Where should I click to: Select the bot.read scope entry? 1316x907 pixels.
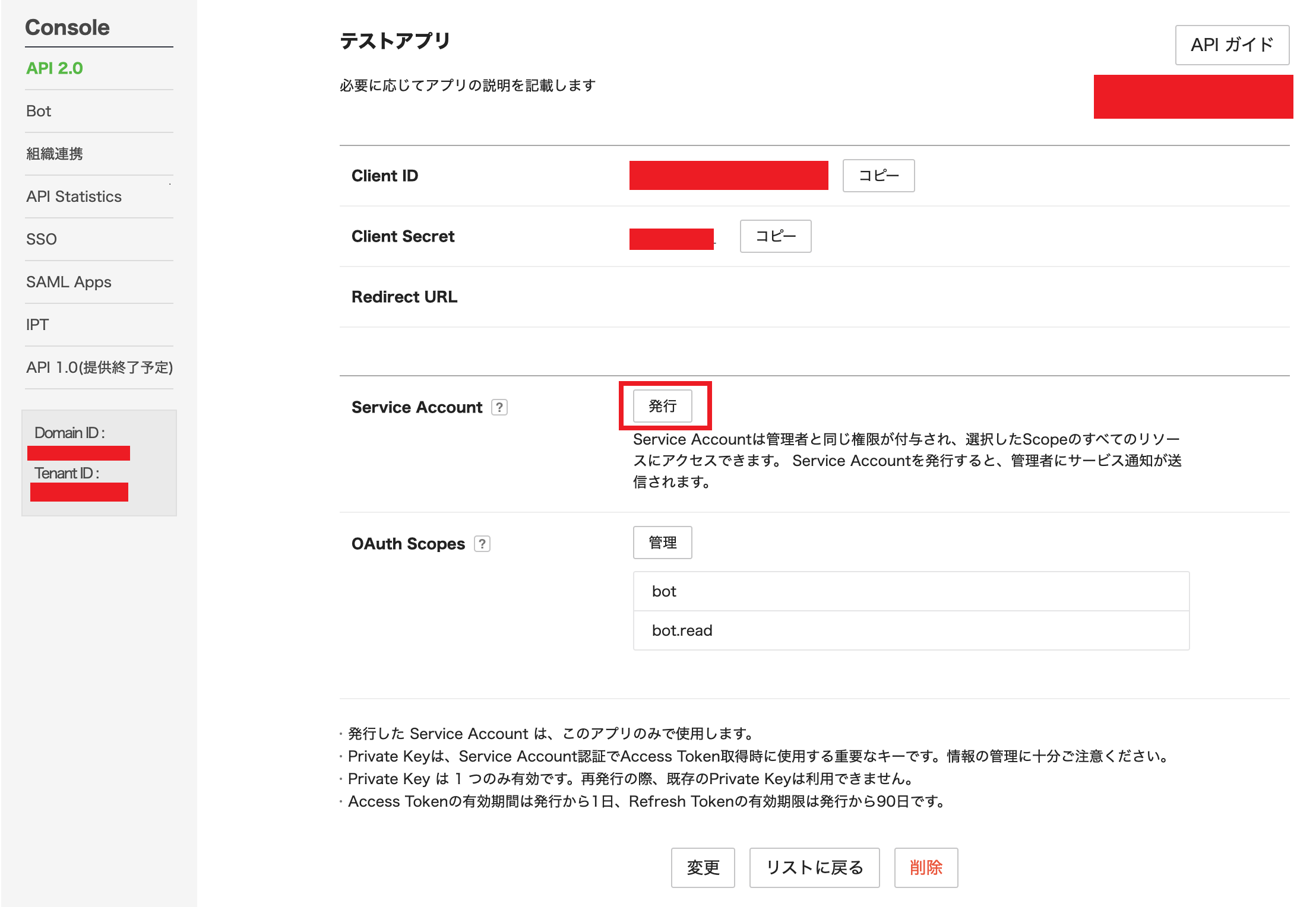[910, 630]
